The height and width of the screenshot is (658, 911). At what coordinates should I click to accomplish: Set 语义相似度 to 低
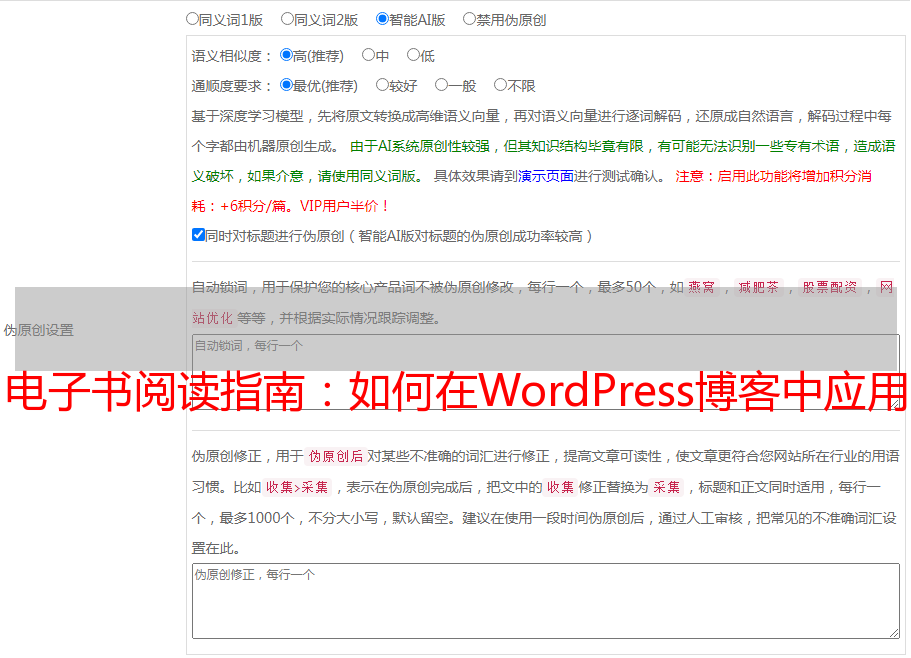click(x=413, y=55)
